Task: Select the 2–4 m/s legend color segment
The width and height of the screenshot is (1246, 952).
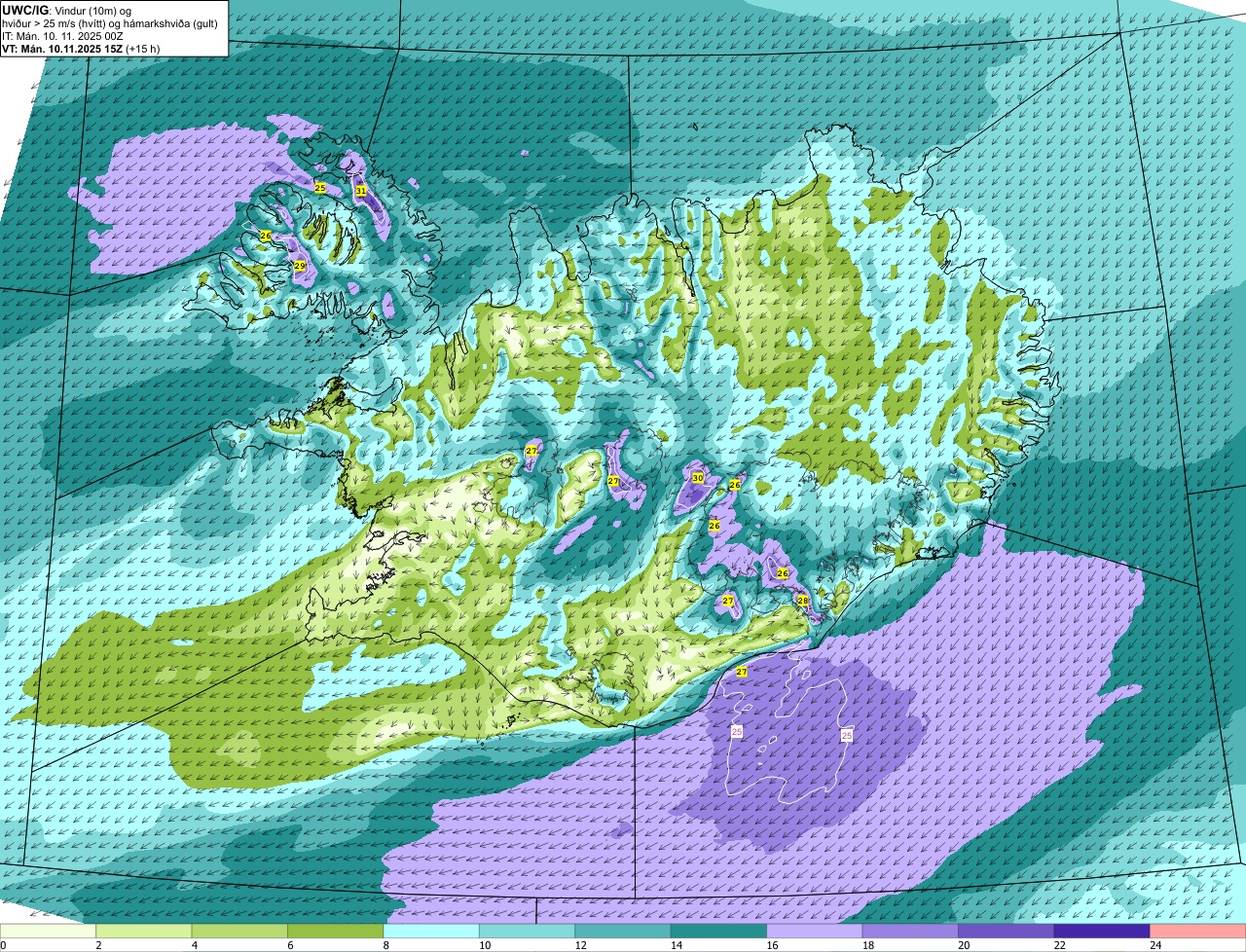Action: pos(144,932)
